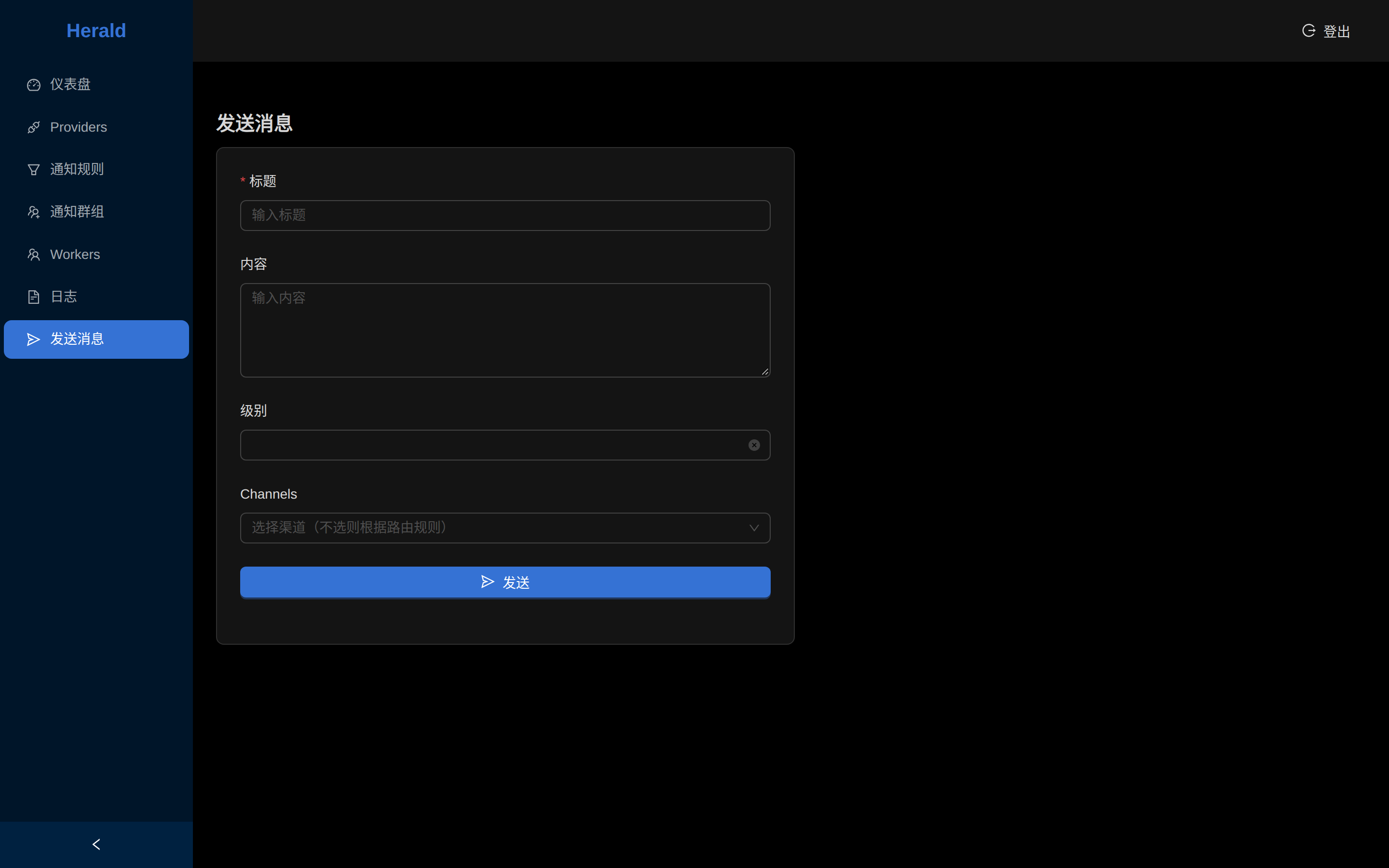1389x868 pixels.
Task: Open the 级别 select box
Action: pos(505,445)
